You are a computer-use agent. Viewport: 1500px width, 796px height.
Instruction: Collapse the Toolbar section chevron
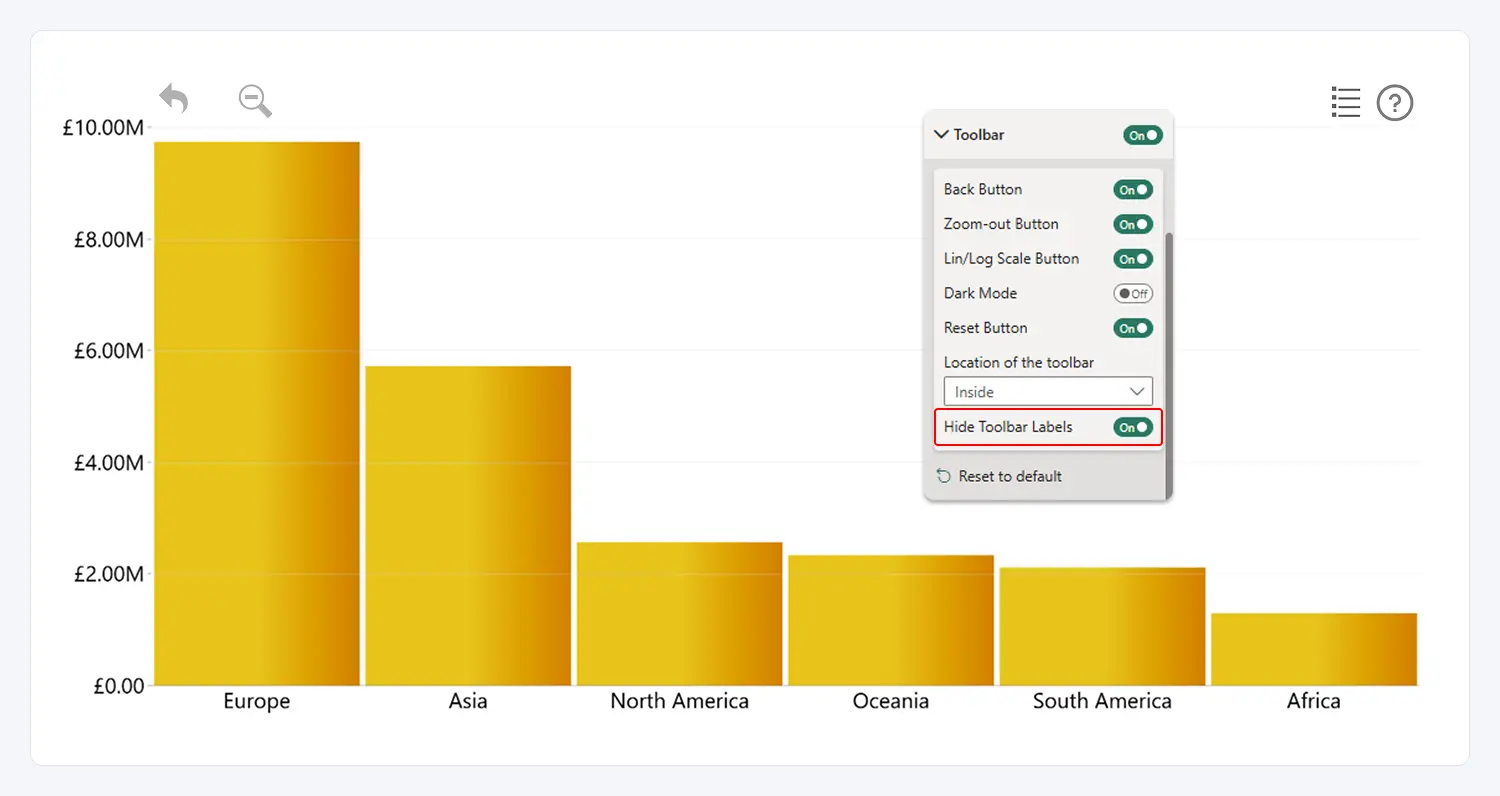pyautogui.click(x=941, y=134)
